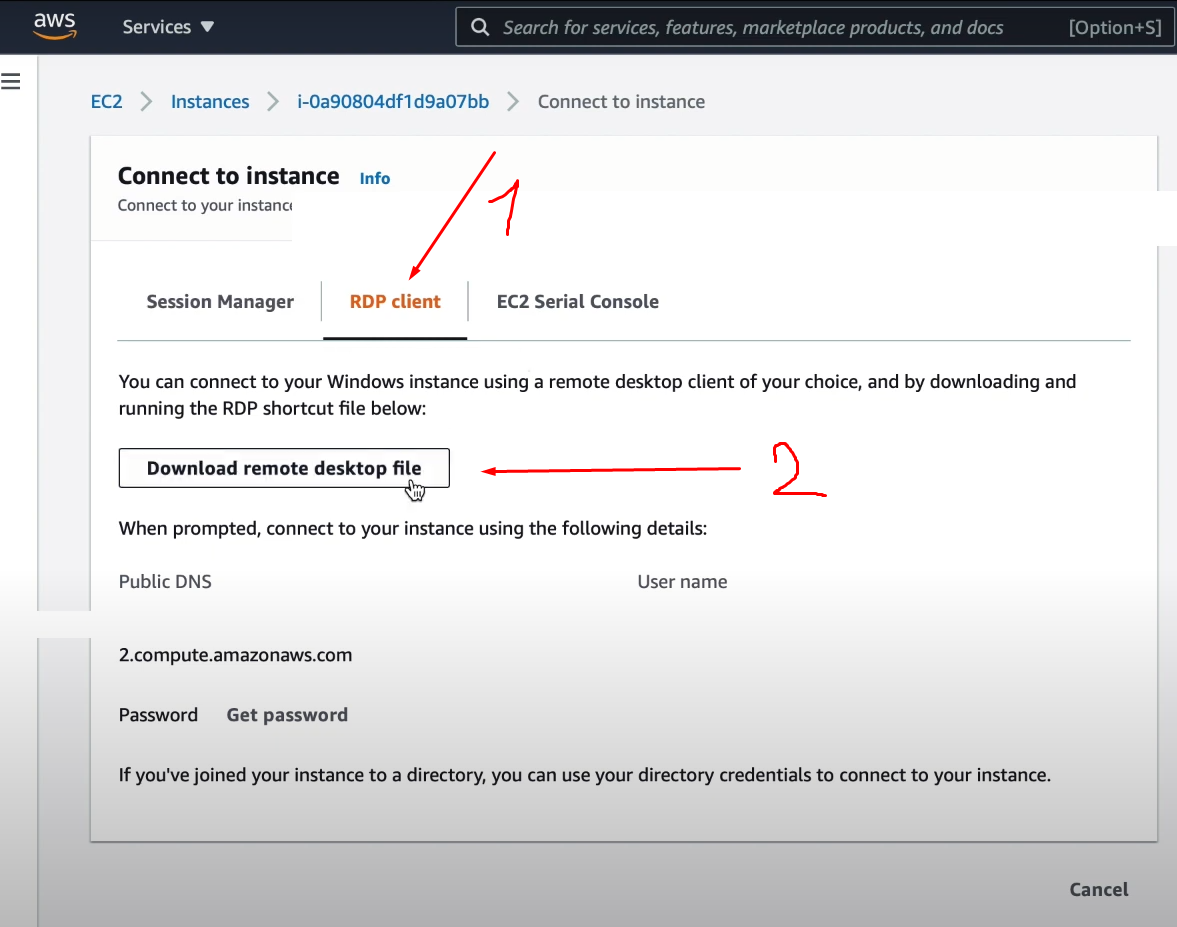This screenshot has width=1177, height=927.
Task: Open the hamburger navigation menu
Action: [12, 82]
